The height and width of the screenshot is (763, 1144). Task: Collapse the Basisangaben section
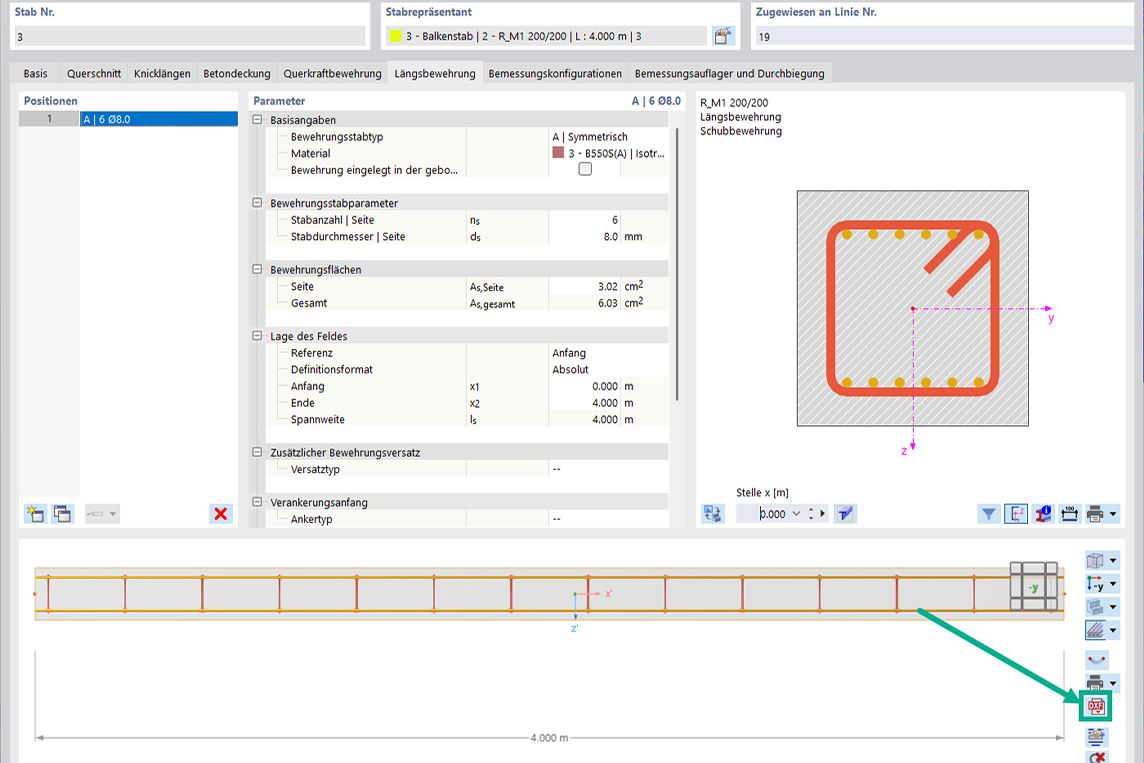click(258, 120)
